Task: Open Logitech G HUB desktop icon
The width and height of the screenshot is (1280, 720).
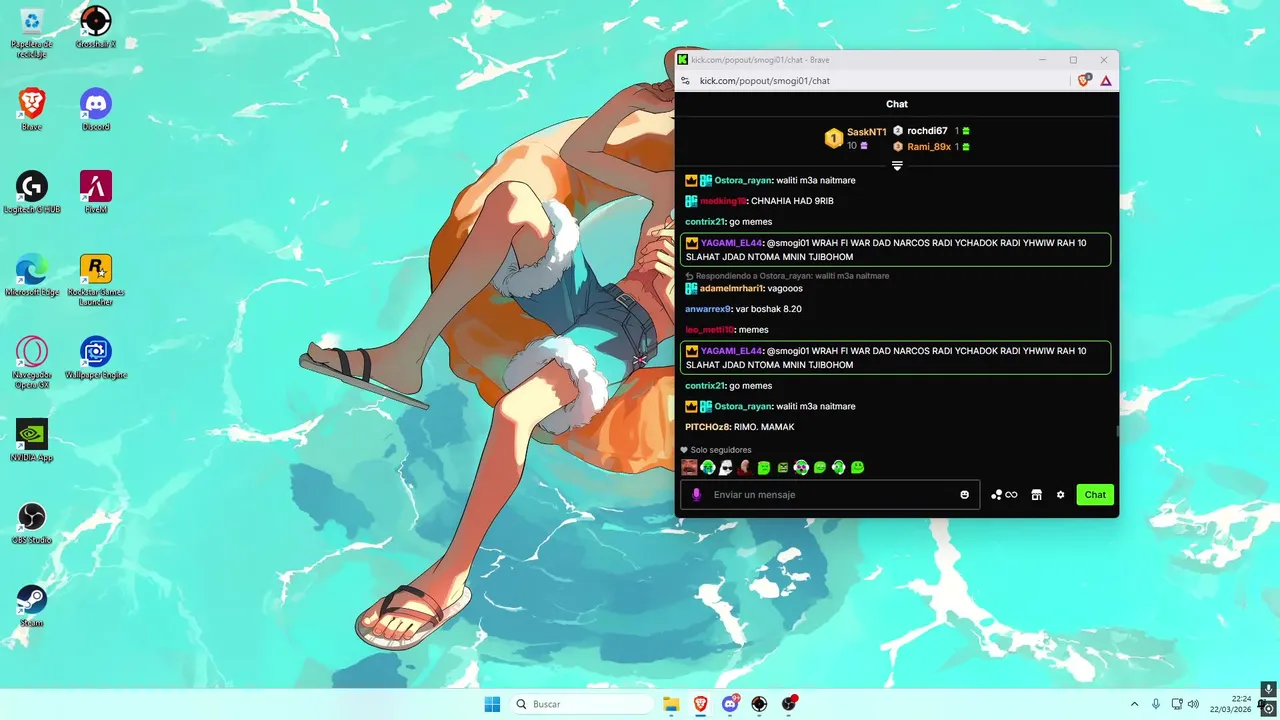Action: tap(32, 192)
